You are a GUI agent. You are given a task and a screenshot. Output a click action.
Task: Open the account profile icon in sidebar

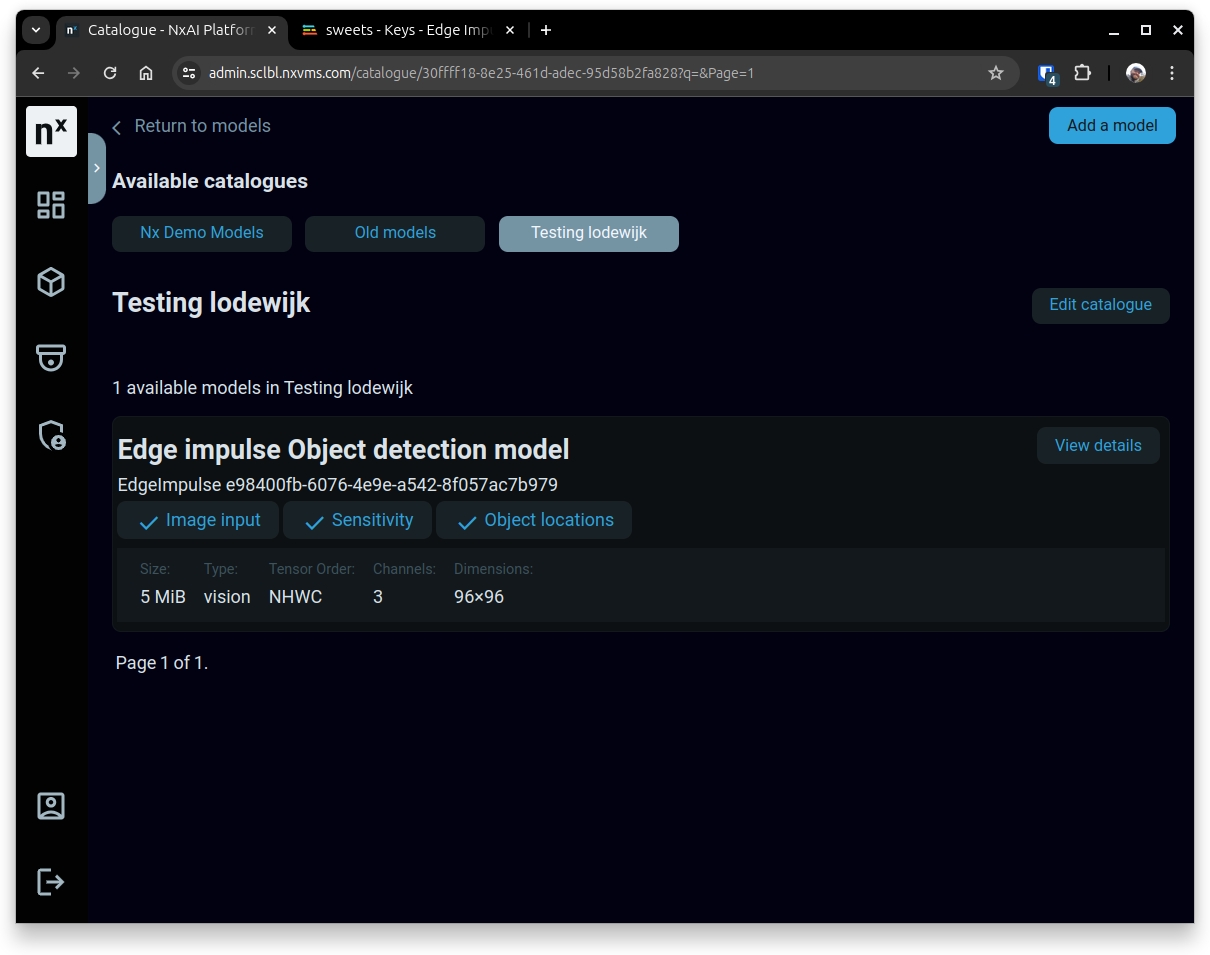pyautogui.click(x=51, y=806)
